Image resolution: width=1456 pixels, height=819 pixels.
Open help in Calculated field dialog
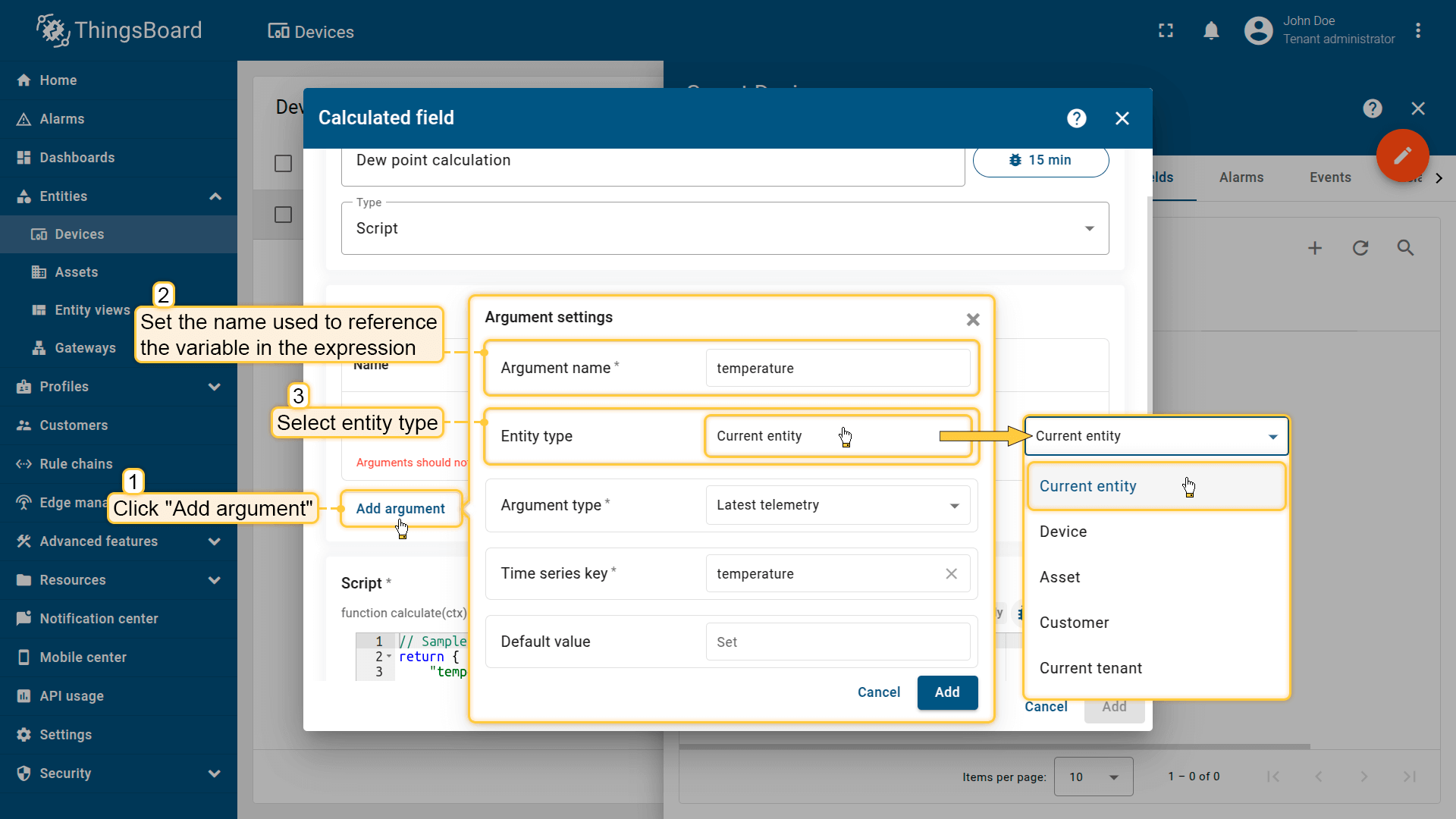1076,118
